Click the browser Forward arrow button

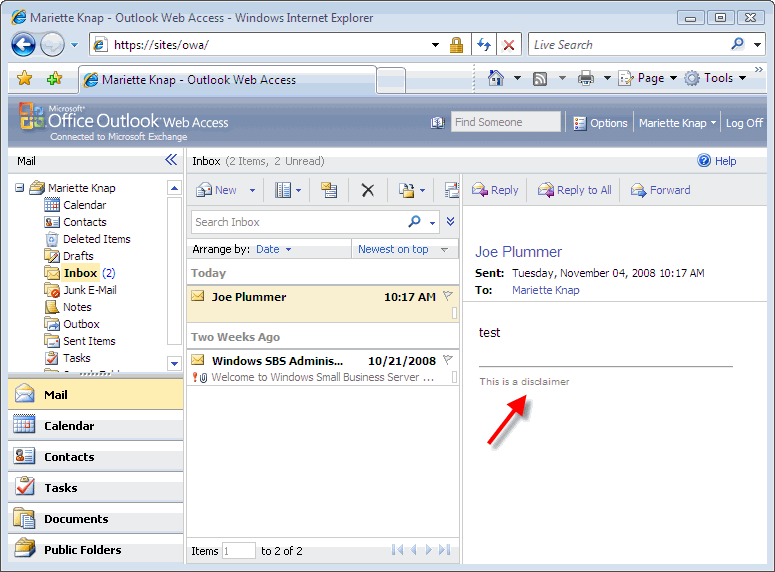(x=52, y=44)
